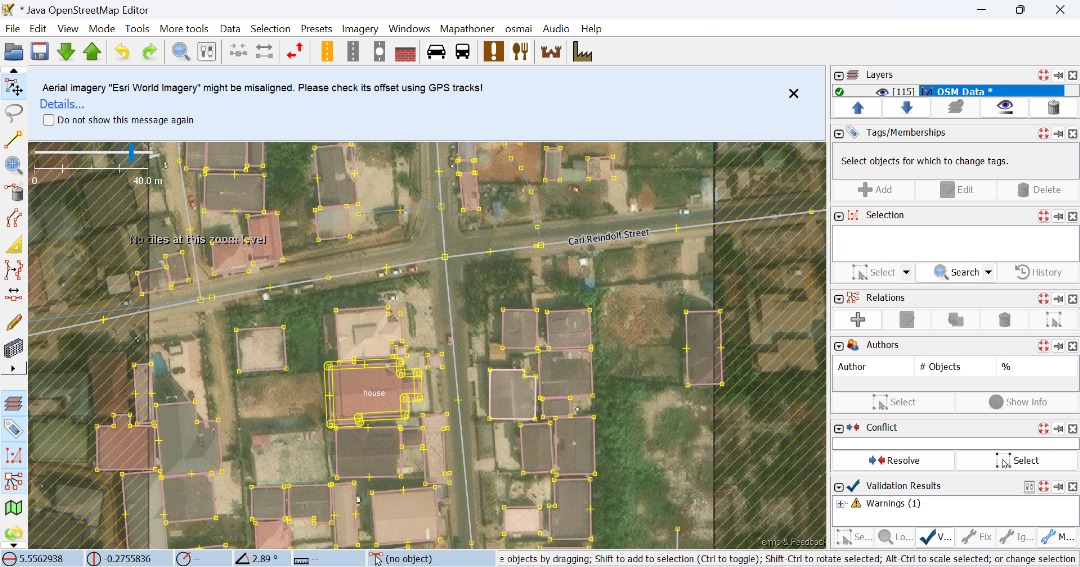Open the Preferences toggle-switch icon

tap(207, 52)
